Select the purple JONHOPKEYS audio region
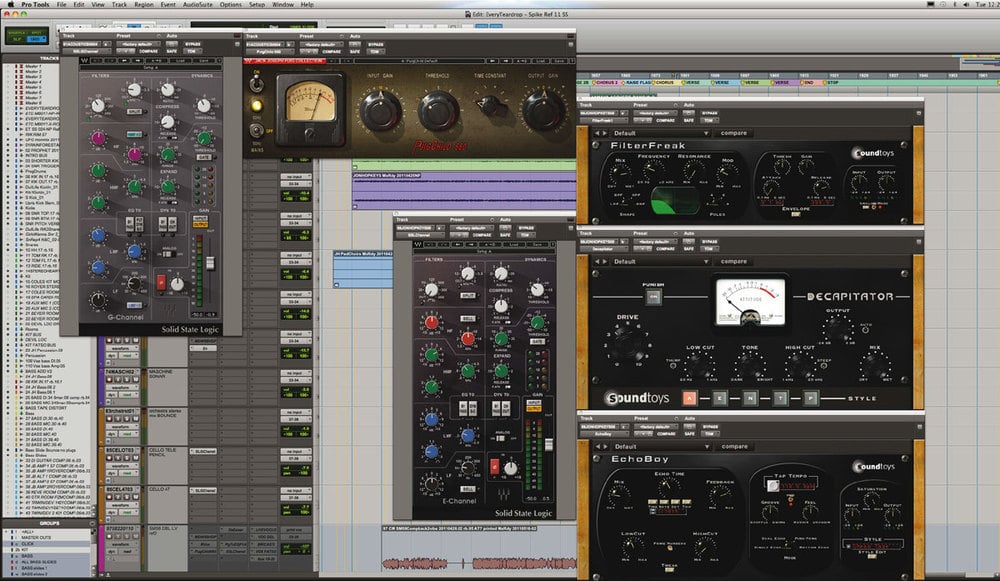The image size is (1000, 581). pos(463,190)
